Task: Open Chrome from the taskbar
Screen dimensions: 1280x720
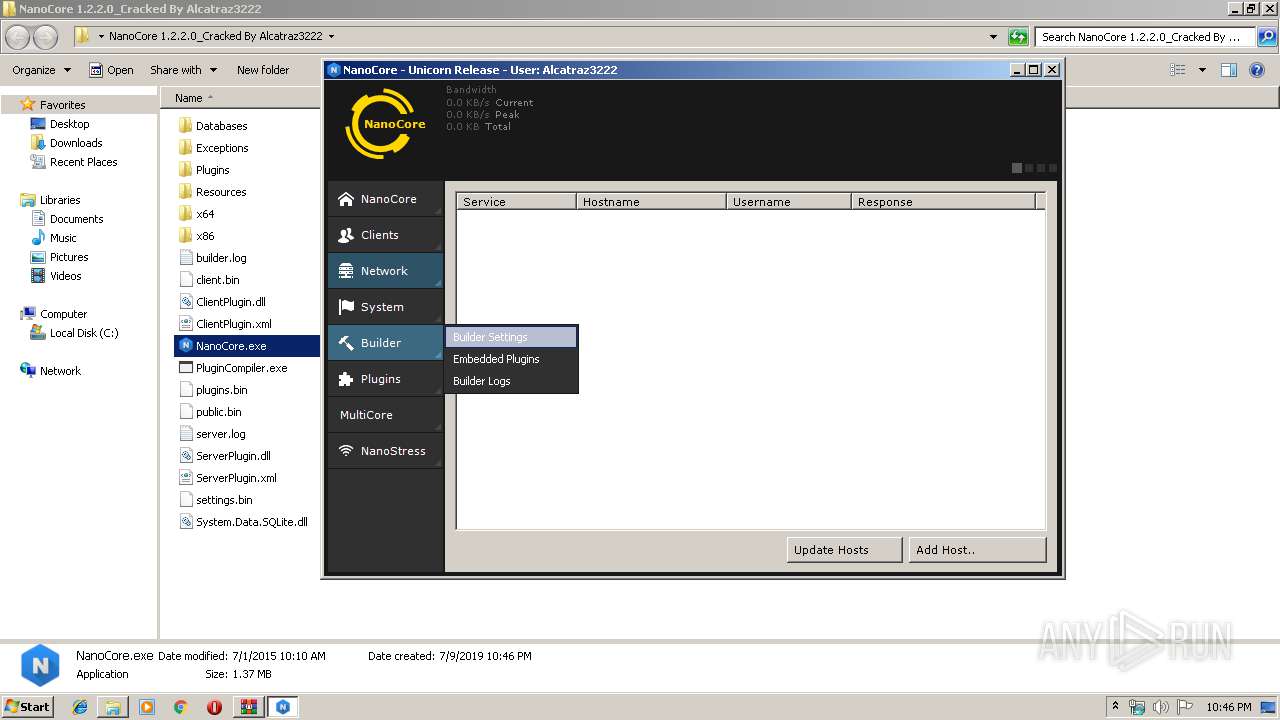Action: 180,707
